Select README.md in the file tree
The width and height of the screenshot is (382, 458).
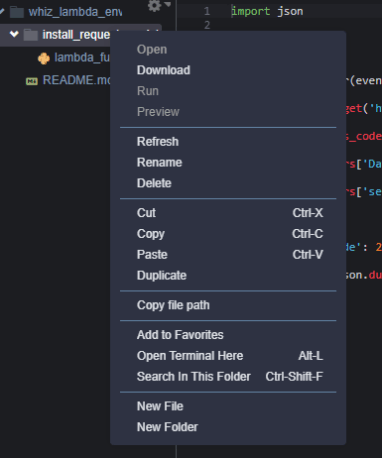pyautogui.click(x=76, y=80)
